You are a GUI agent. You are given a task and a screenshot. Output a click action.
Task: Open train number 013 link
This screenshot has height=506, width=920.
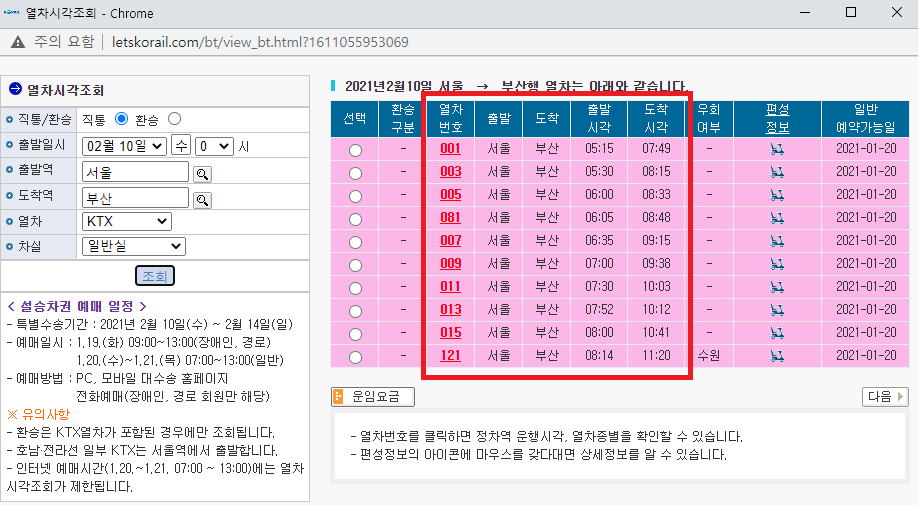pos(451,309)
